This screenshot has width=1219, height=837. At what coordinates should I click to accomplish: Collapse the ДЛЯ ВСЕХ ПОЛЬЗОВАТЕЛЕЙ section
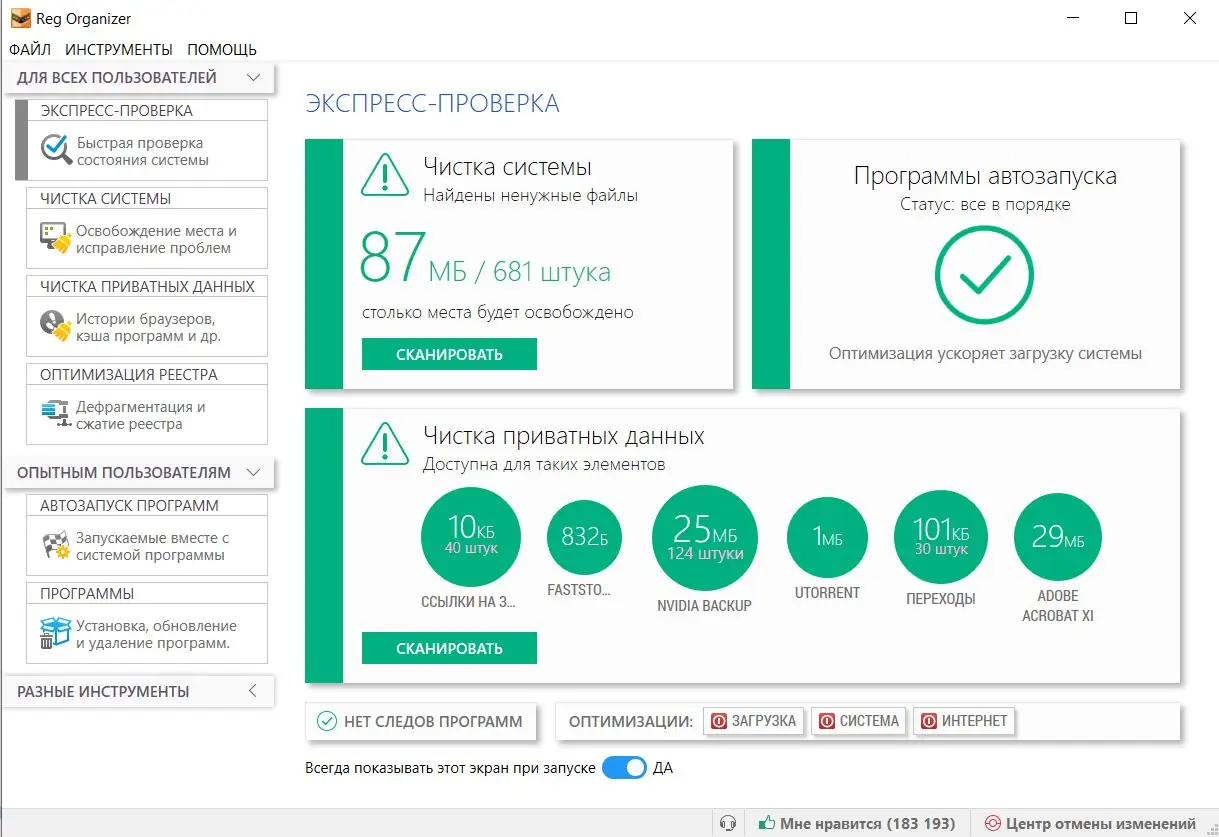click(x=253, y=76)
